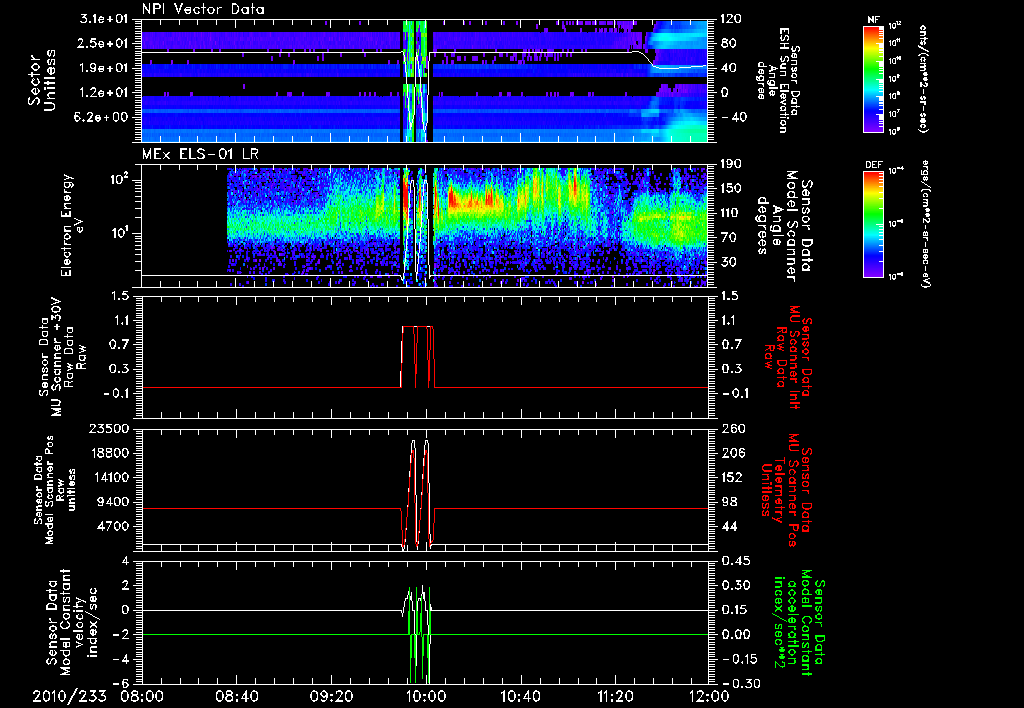The height and width of the screenshot is (708, 1024).
Task: Click the "150" scanner angle tick value
Action: point(731,189)
